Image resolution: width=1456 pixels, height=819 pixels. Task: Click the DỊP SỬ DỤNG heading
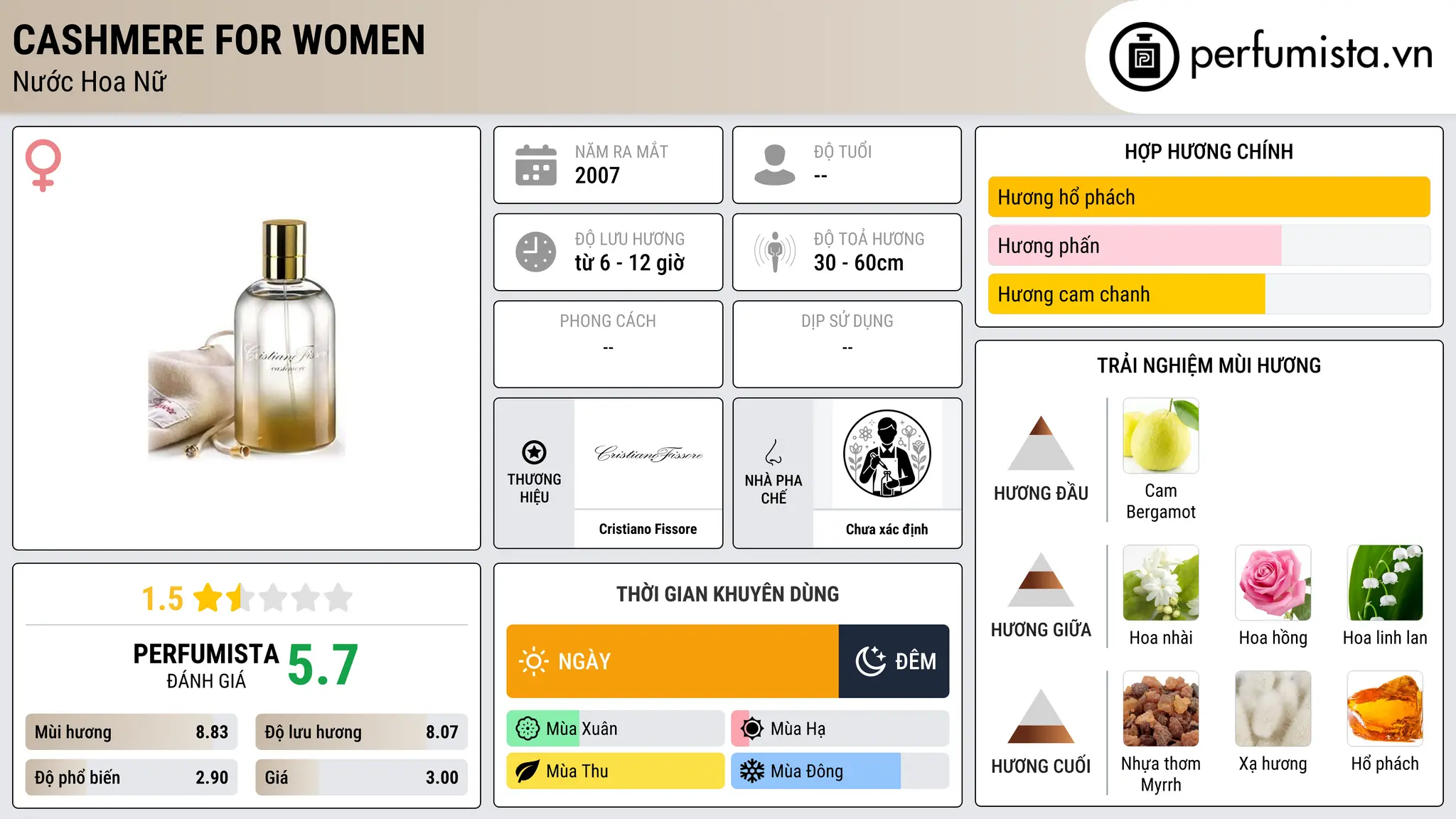[x=847, y=321]
